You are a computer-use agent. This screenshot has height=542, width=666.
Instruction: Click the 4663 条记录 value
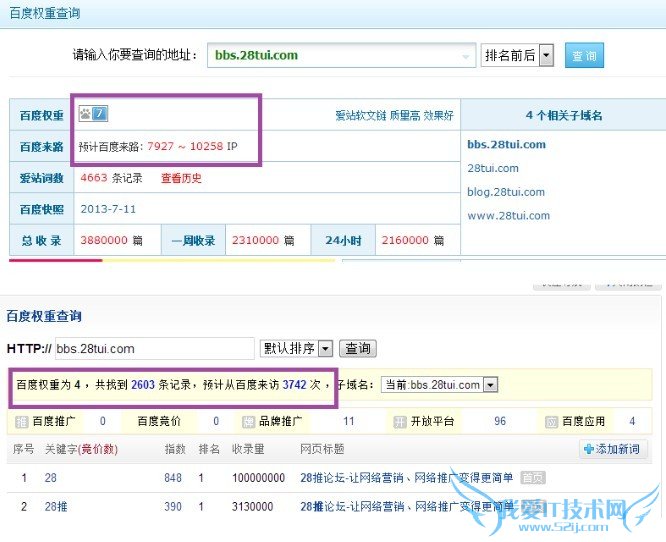pos(111,178)
